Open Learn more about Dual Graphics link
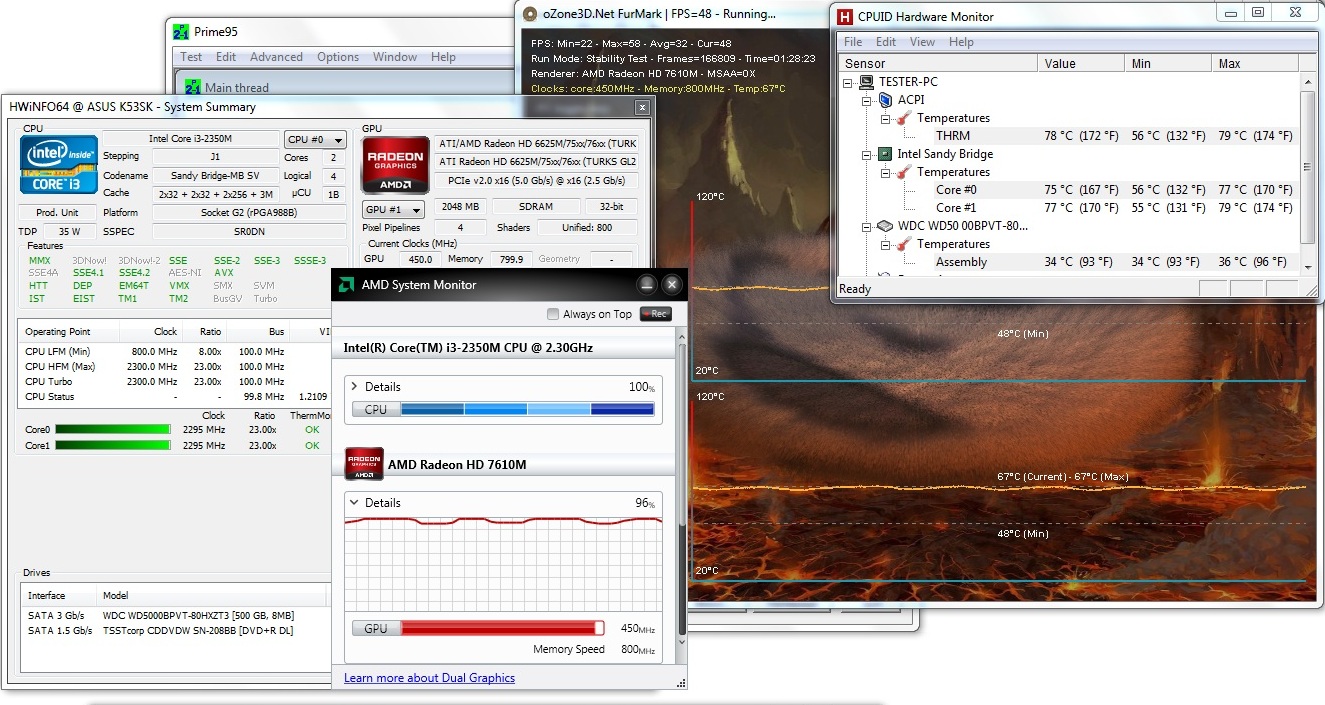The image size is (1325, 705). pyautogui.click(x=429, y=678)
